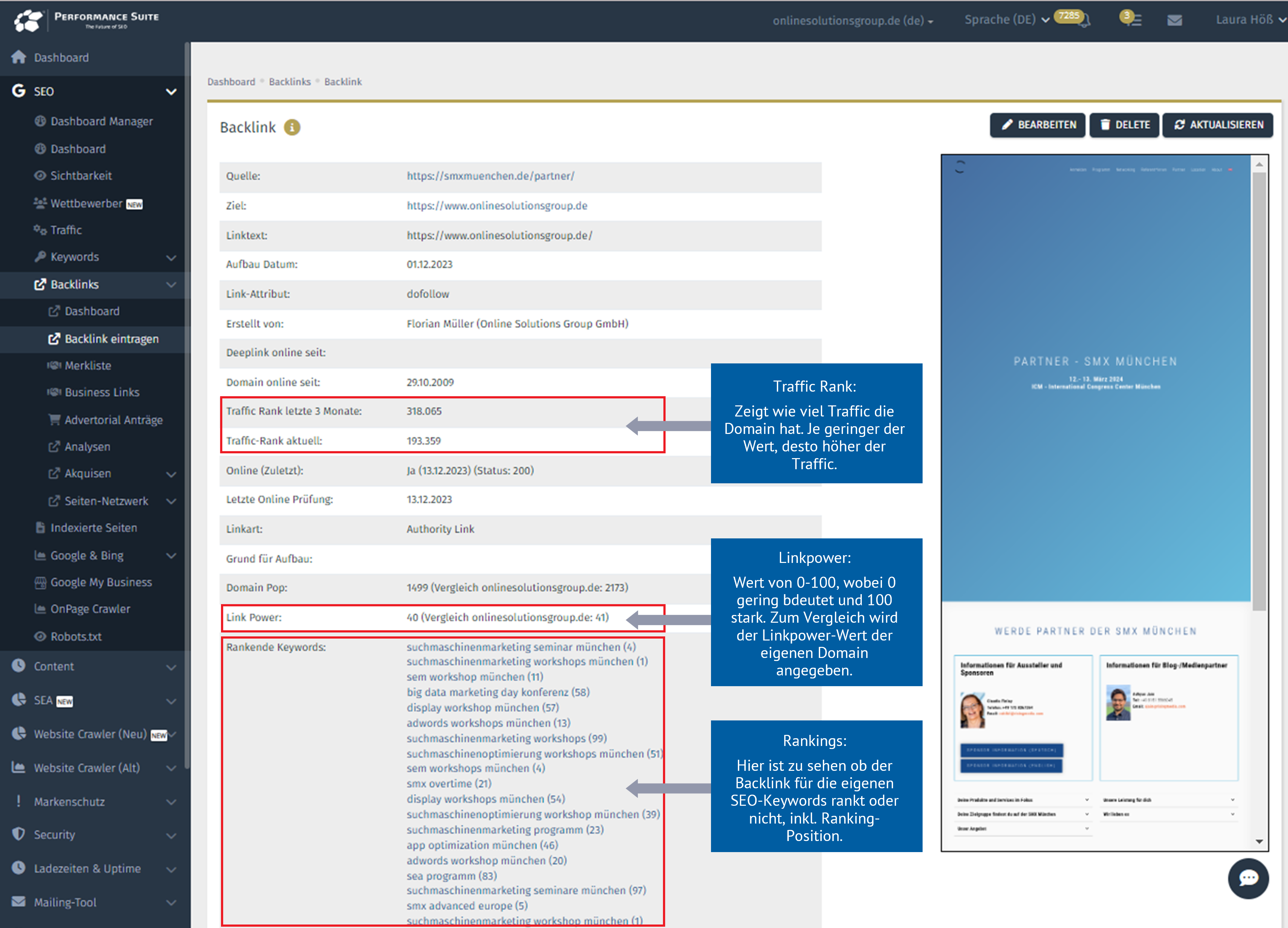Click the dofollow Link-Attribut value
The image size is (1288, 928).
pos(428,294)
